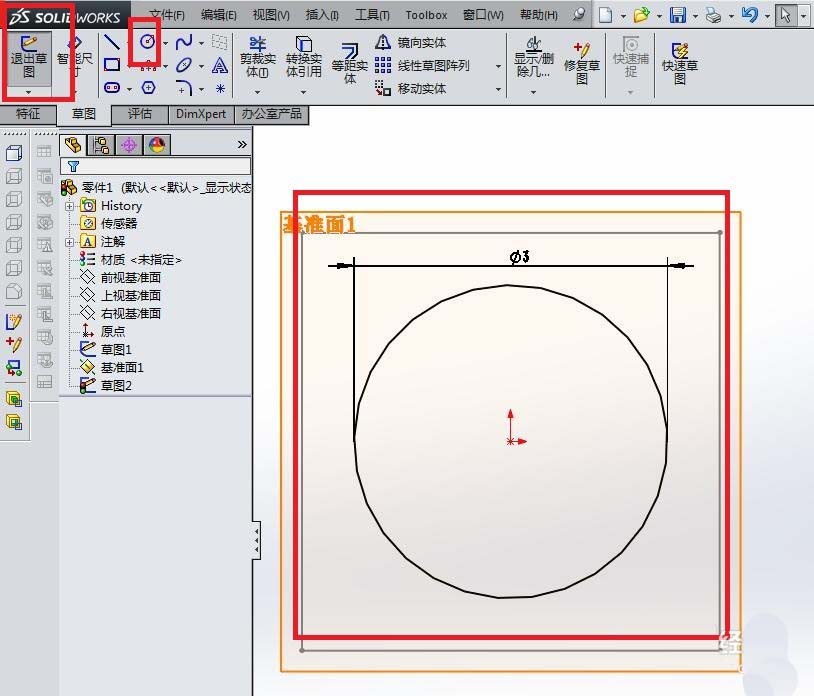The image size is (814, 696).
Task: Open the 帮助(H) menu
Action: [539, 15]
